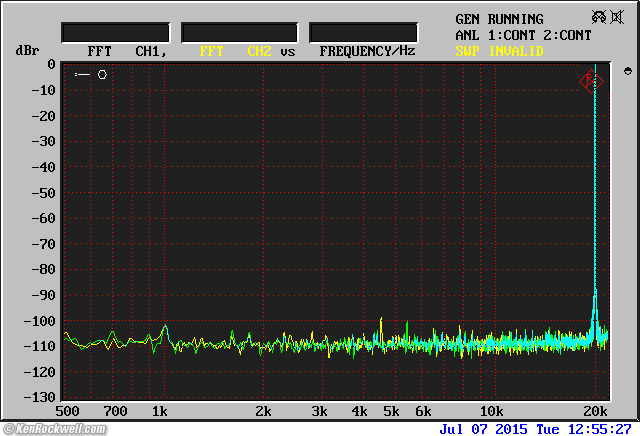This screenshot has width=640, height=436.
Task: Click the '-40' y-axis label
Action: point(43,167)
